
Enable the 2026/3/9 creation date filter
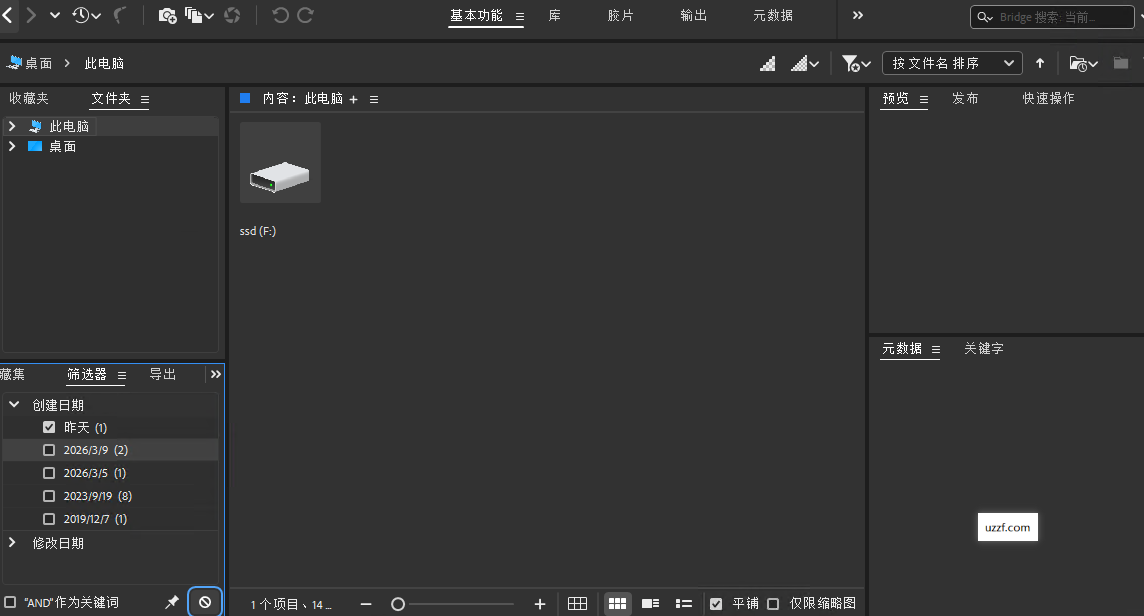(x=49, y=449)
